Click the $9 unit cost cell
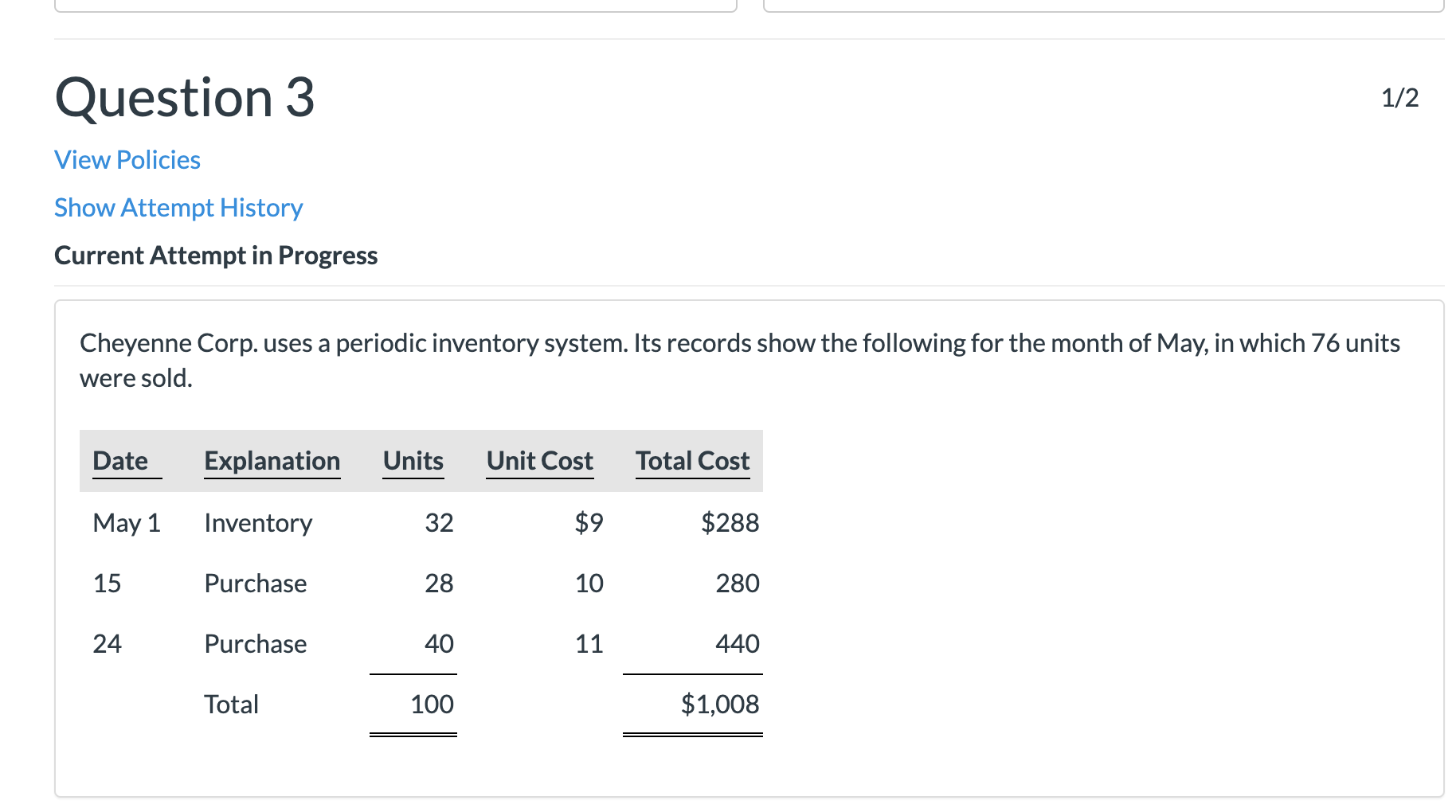The height and width of the screenshot is (812, 1456). point(589,522)
